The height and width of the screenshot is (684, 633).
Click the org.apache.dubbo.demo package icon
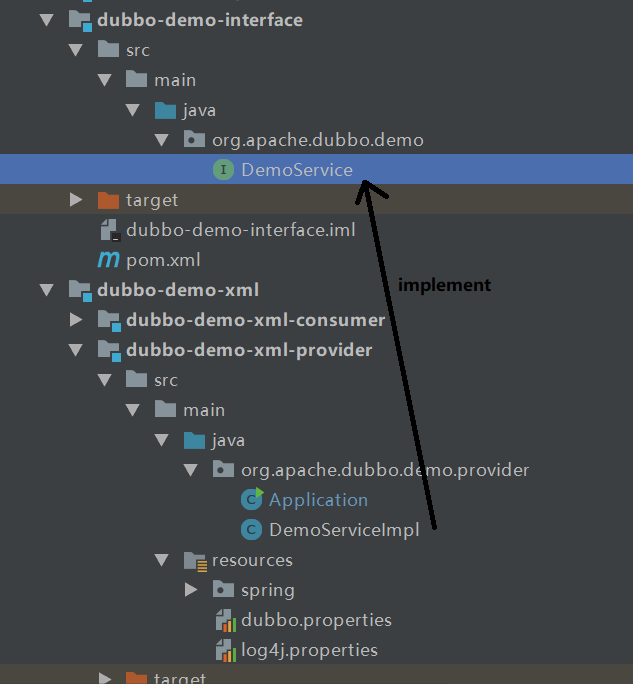coord(194,140)
